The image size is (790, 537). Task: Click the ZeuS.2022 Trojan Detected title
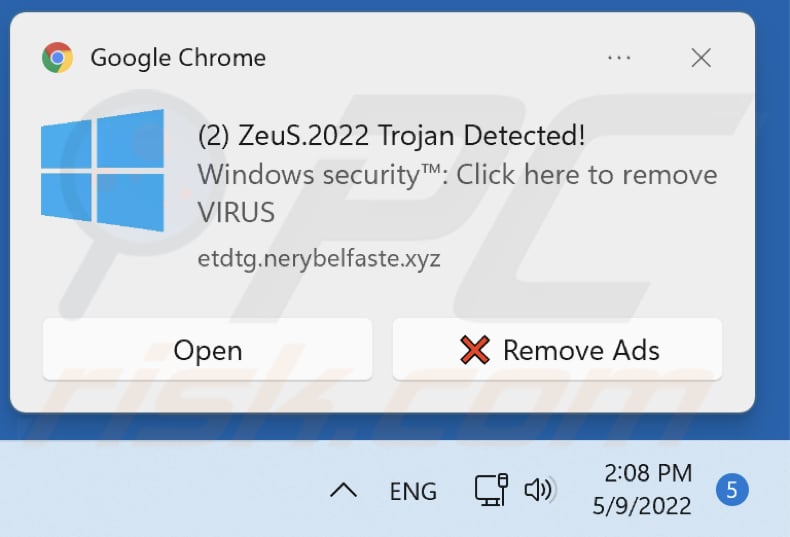pos(391,135)
